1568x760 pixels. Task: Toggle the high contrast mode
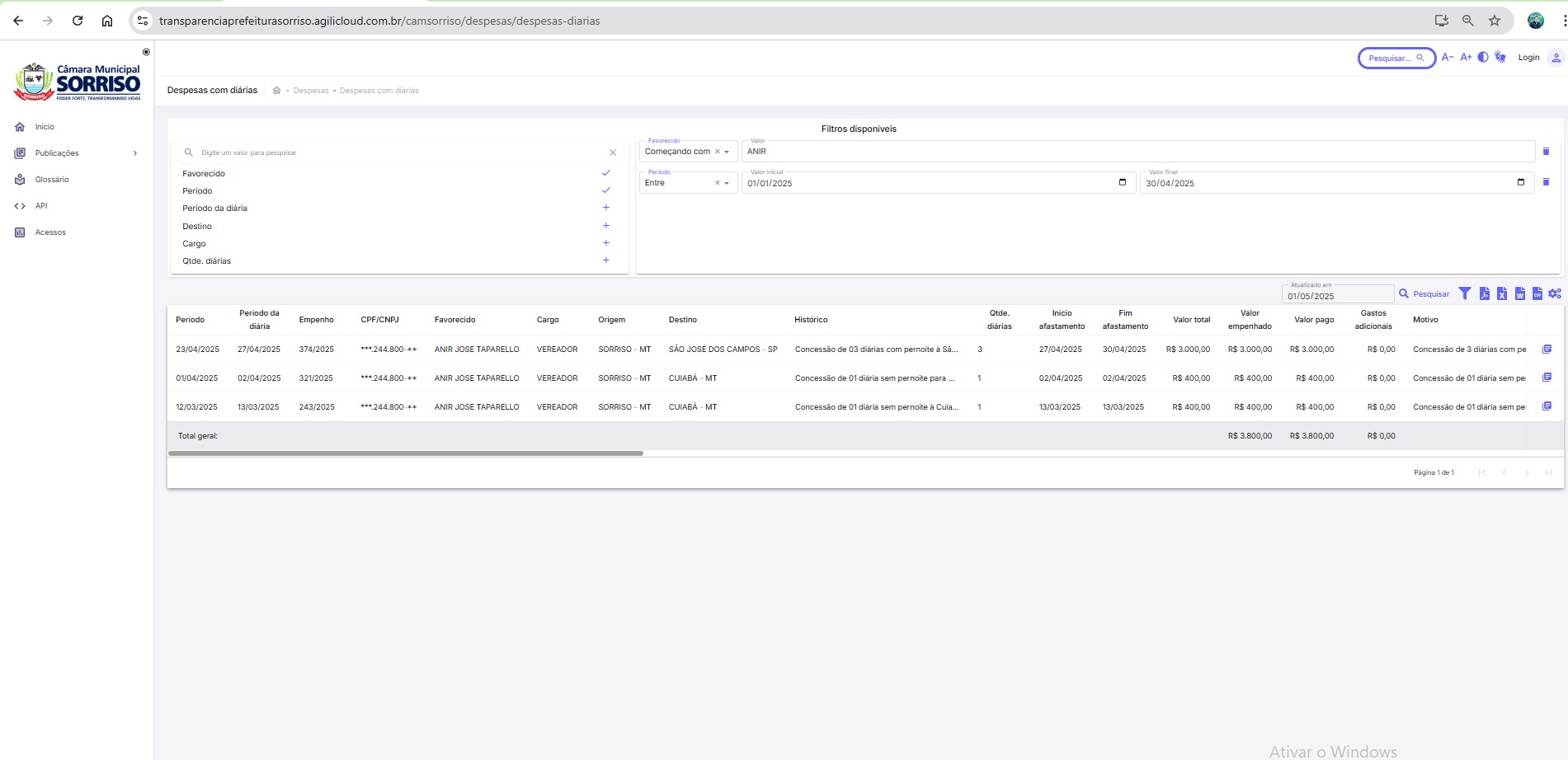point(1483,58)
